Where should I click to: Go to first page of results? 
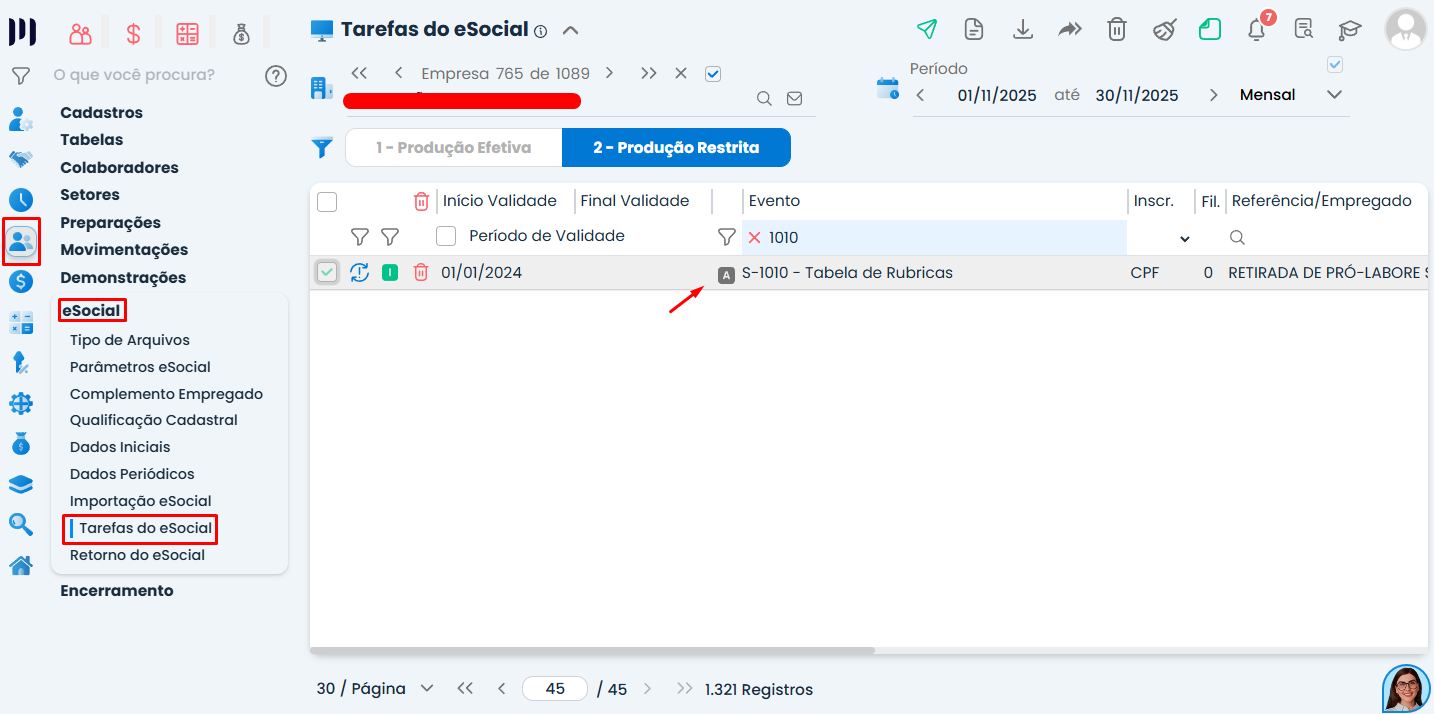[464, 689]
